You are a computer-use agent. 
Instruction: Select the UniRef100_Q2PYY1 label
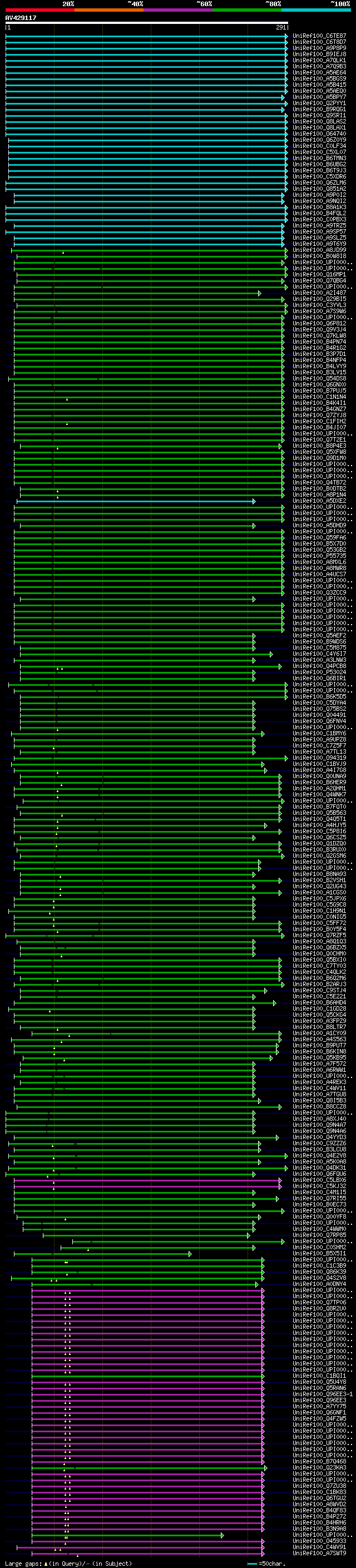pos(319,103)
